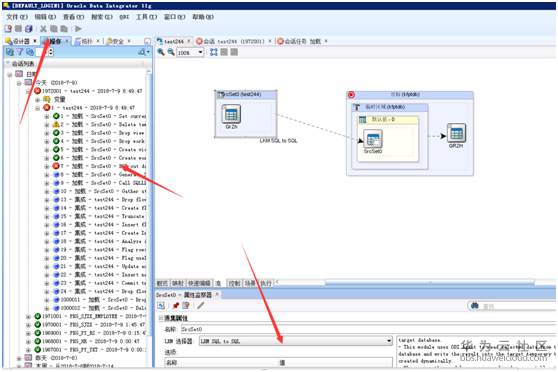The width and height of the screenshot is (558, 372).
Task: Switch to the Security tab
Action: [116, 41]
